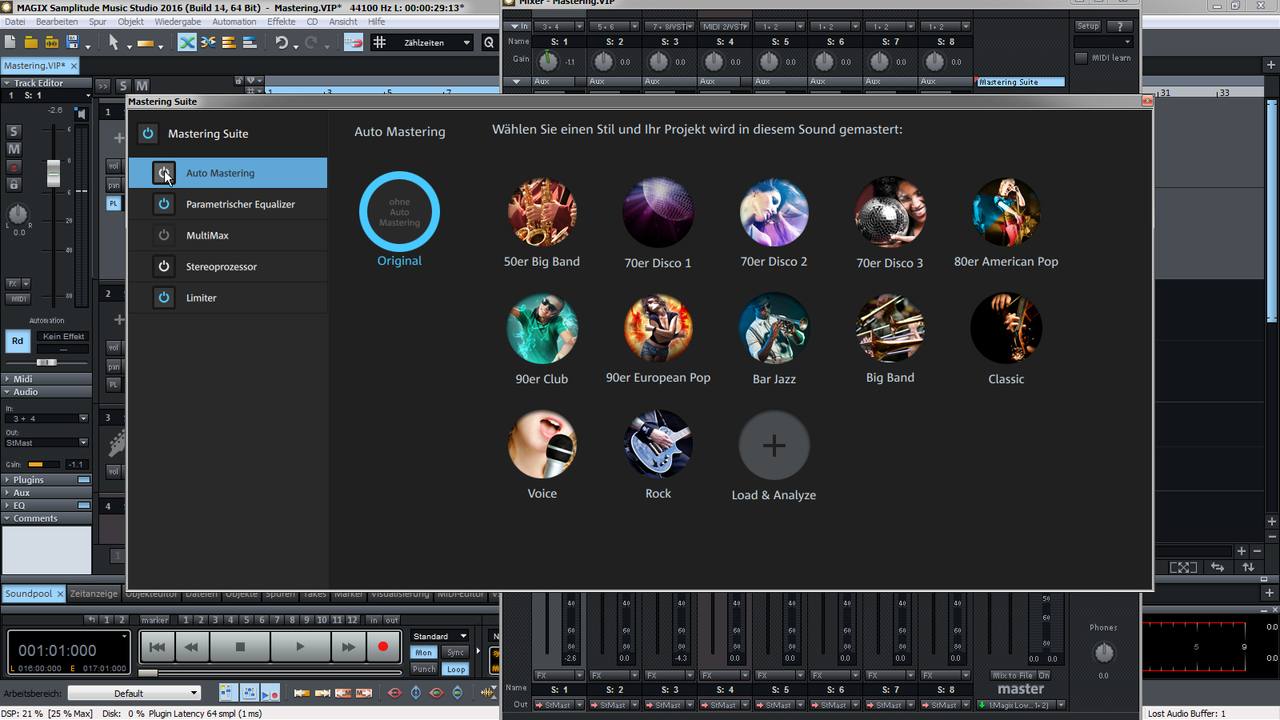This screenshot has height=720, width=1280.
Task: Toggle the Stereoprozessor power switch
Action: (164, 266)
